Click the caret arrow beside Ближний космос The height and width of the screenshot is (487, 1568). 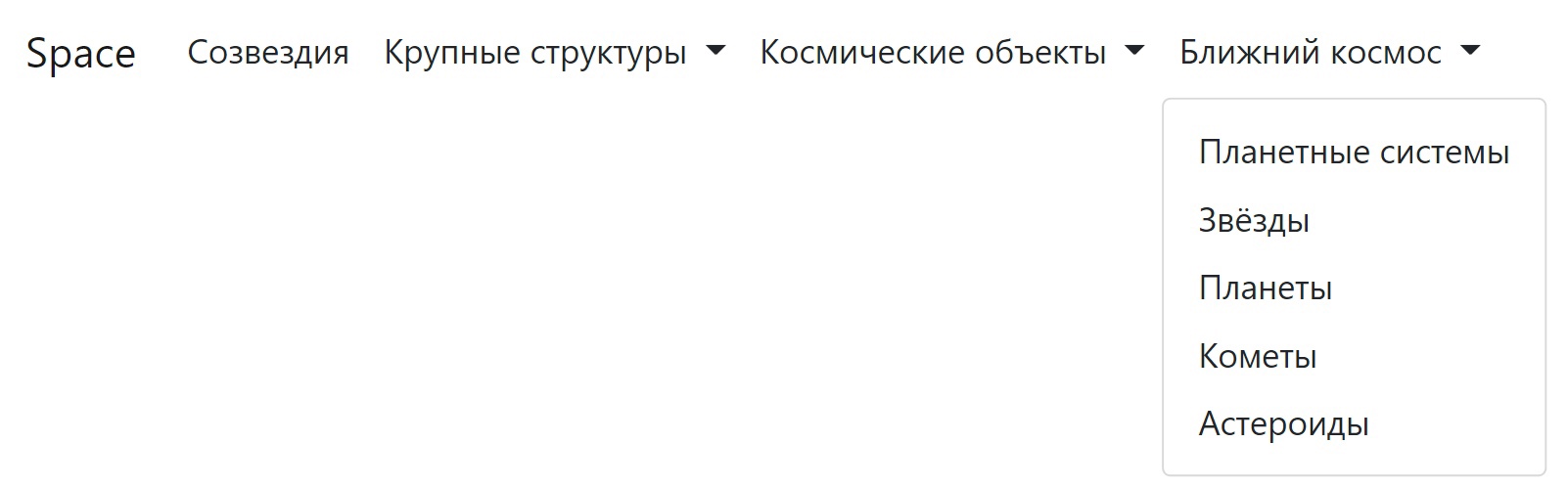tap(1470, 51)
